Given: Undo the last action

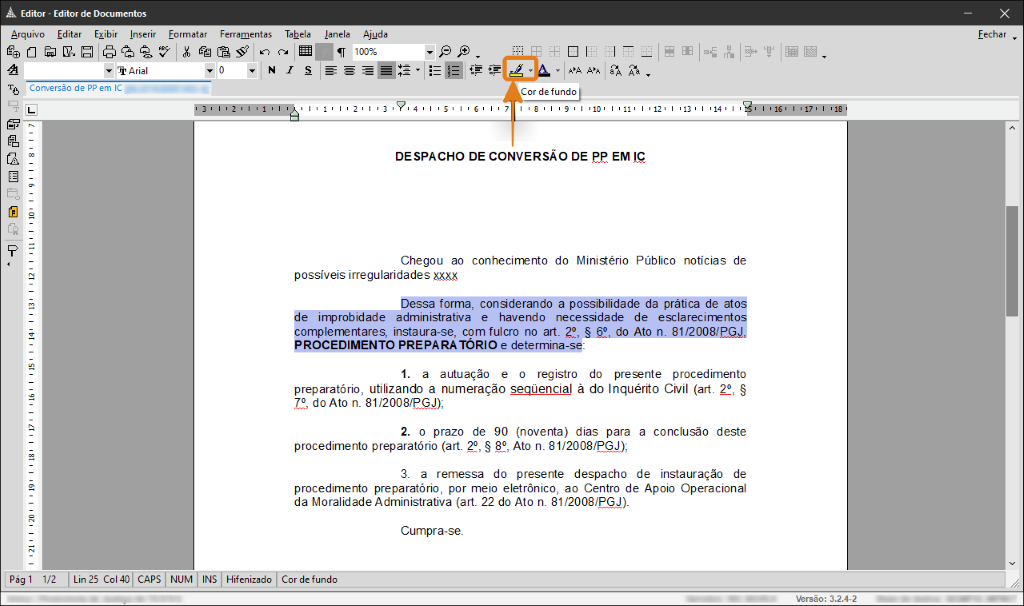Looking at the screenshot, I should pyautogui.click(x=264, y=52).
